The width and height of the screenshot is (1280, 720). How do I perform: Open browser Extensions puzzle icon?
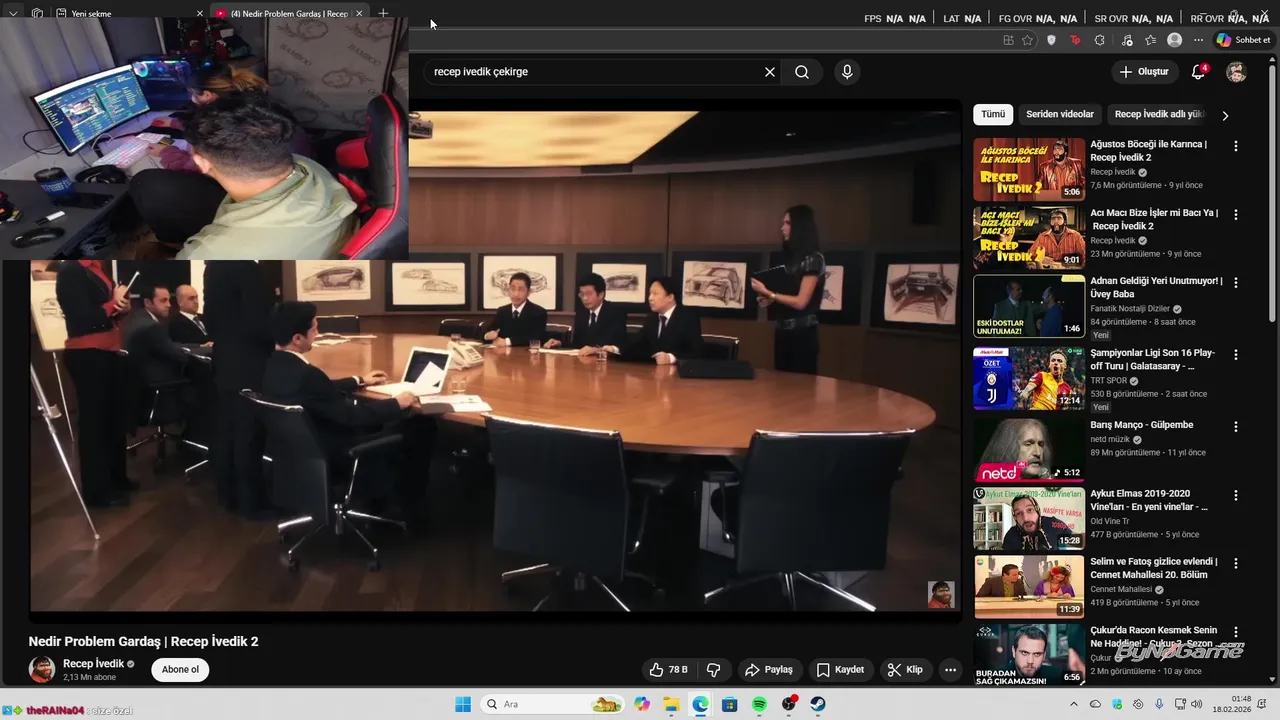coord(1100,40)
